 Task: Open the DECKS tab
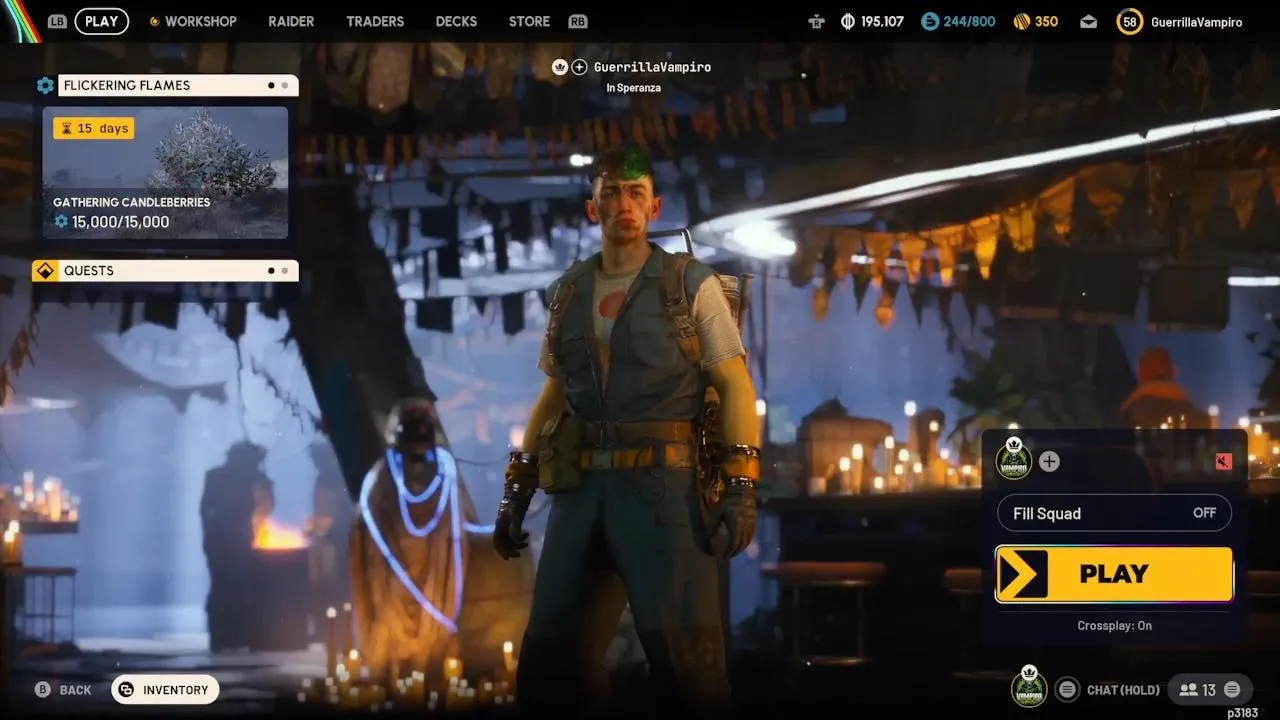(x=457, y=21)
